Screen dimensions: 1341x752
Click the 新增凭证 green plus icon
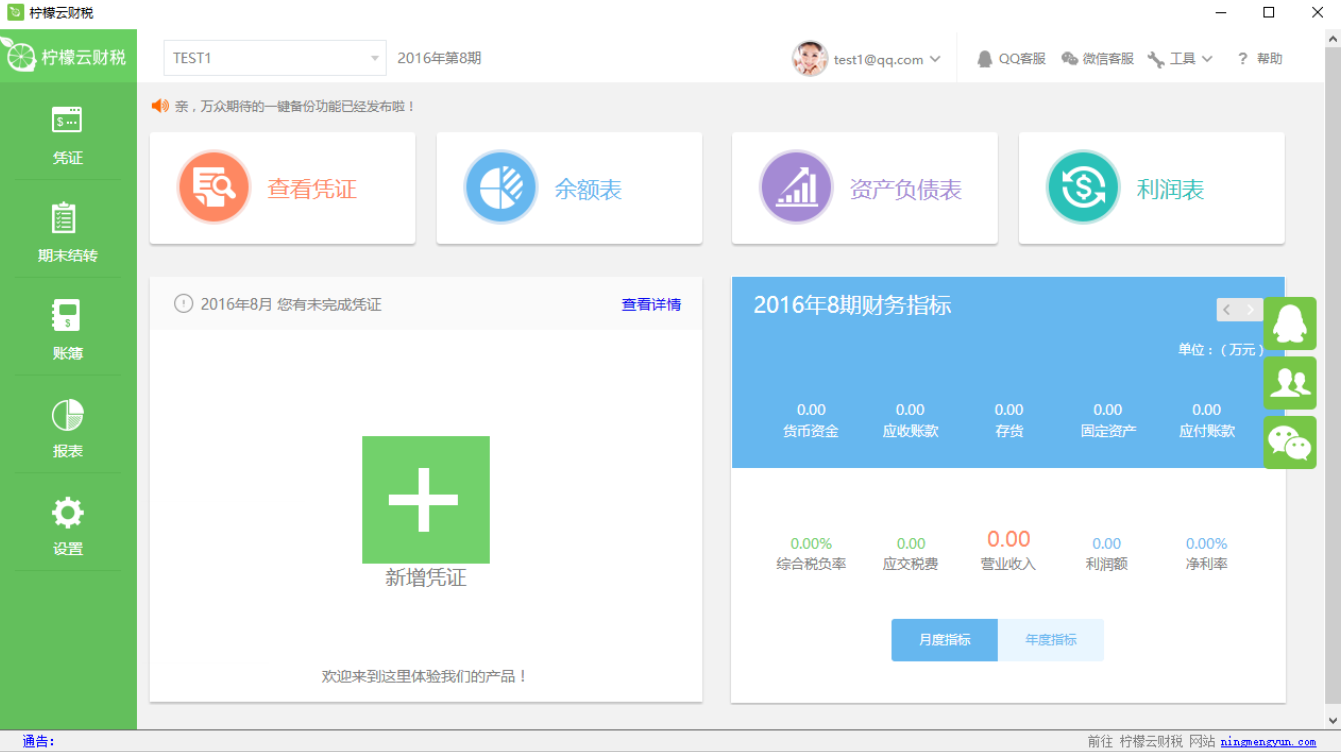click(x=426, y=498)
